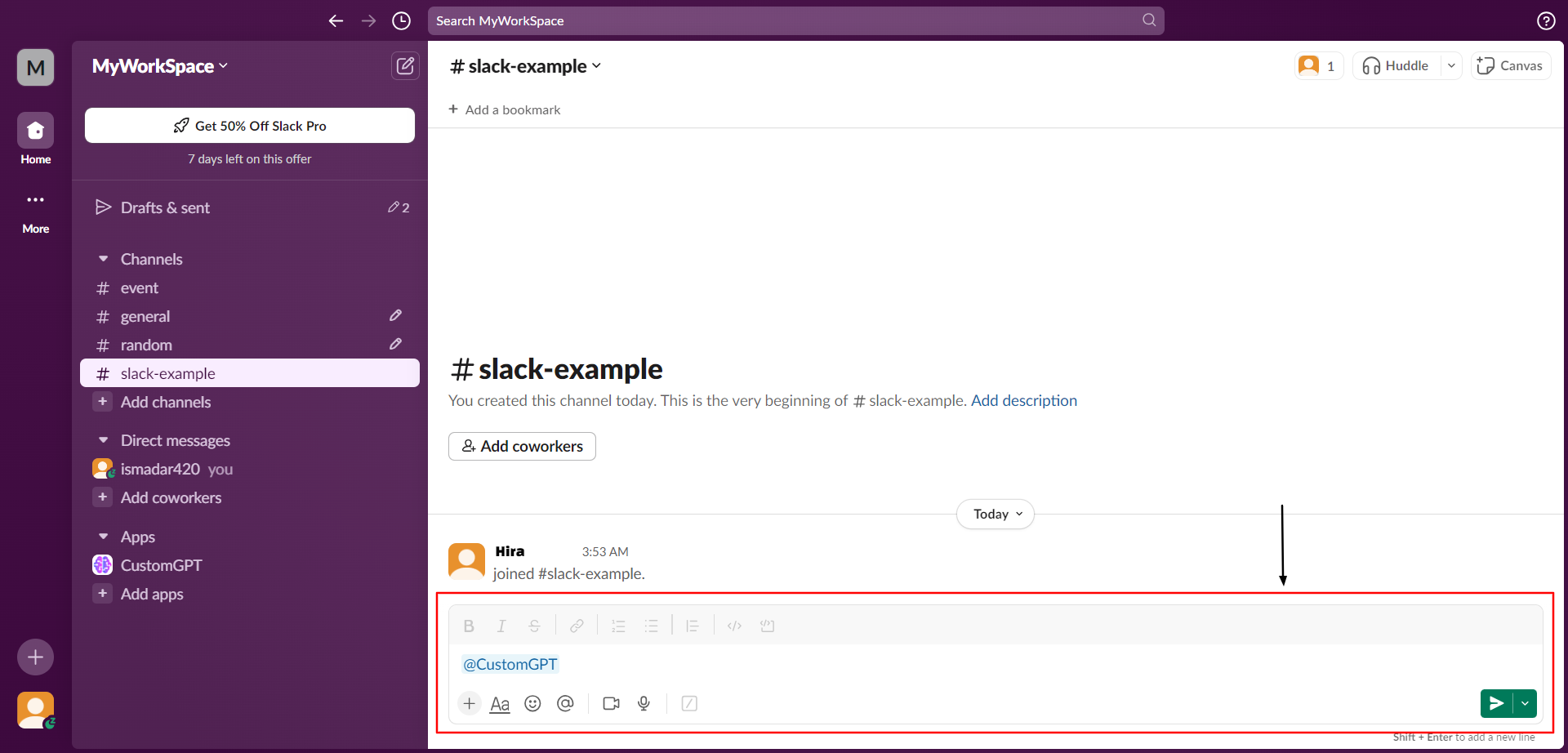Screen dimensions: 1568x753
Task: Toggle strikethrough formatting
Action: click(x=534, y=626)
